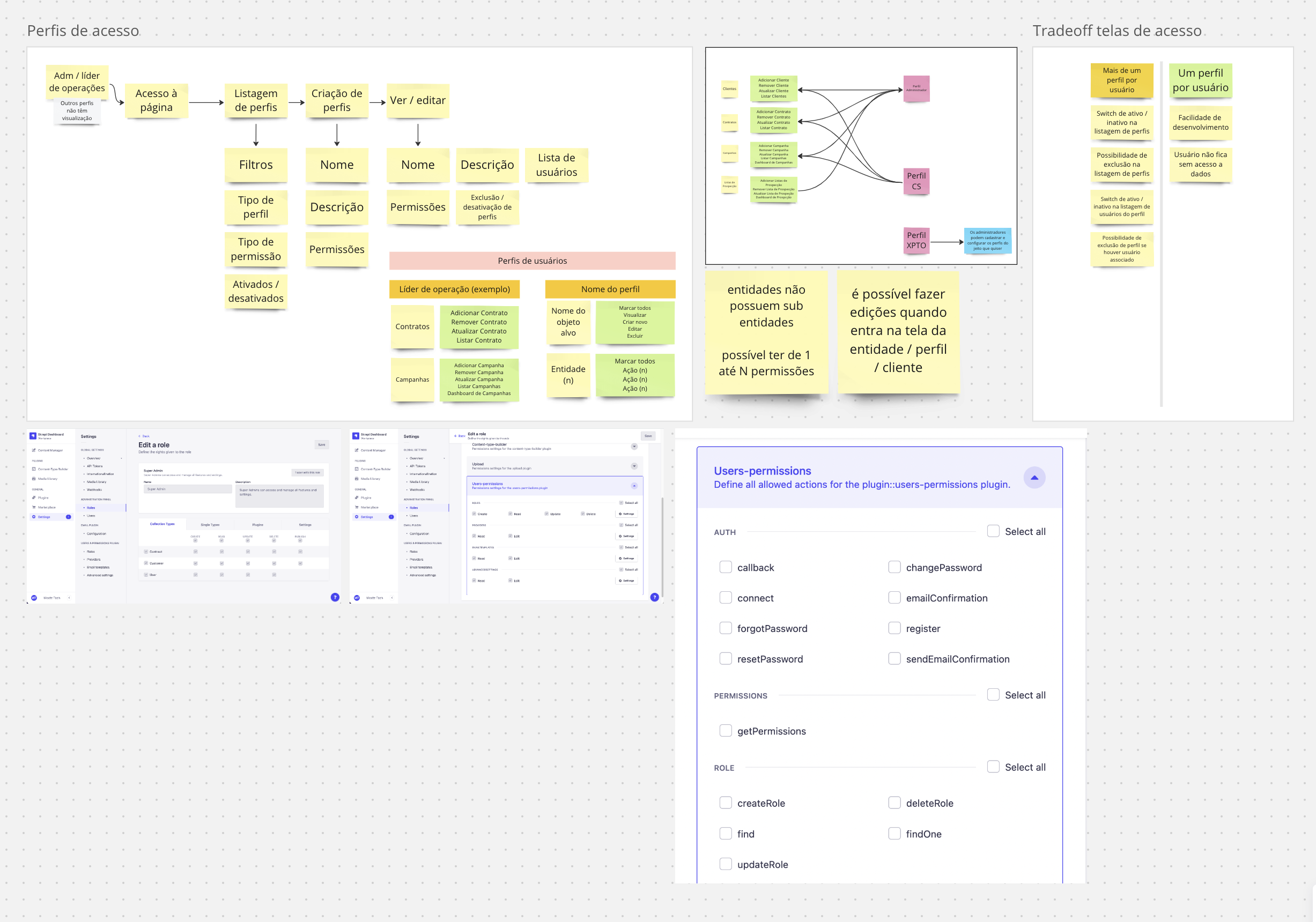
Task: Click Save button beside large Edit a role title
Action: click(x=322, y=445)
